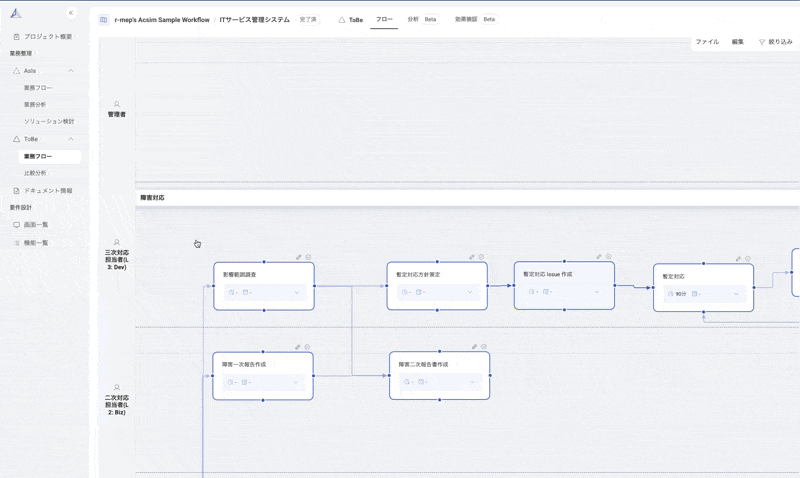Image resolution: width=800 pixels, height=478 pixels.
Task: Open 業務フロー under AsIs
Action: 38,88
